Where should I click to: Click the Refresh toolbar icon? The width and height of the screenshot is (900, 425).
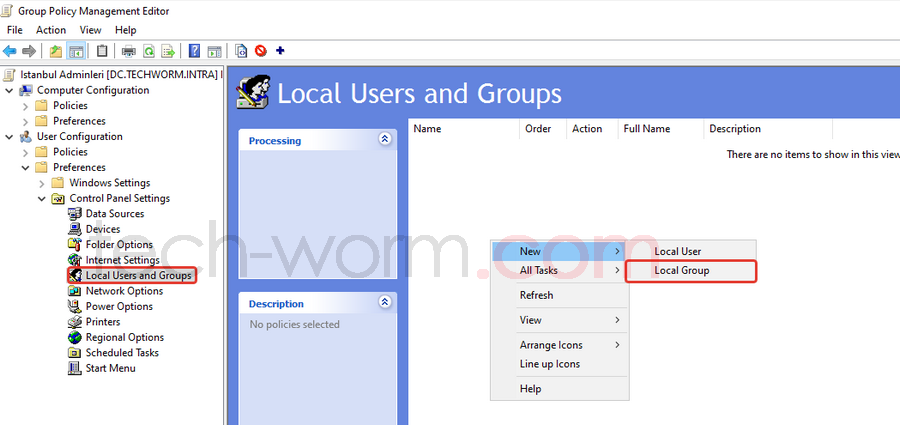coord(148,51)
